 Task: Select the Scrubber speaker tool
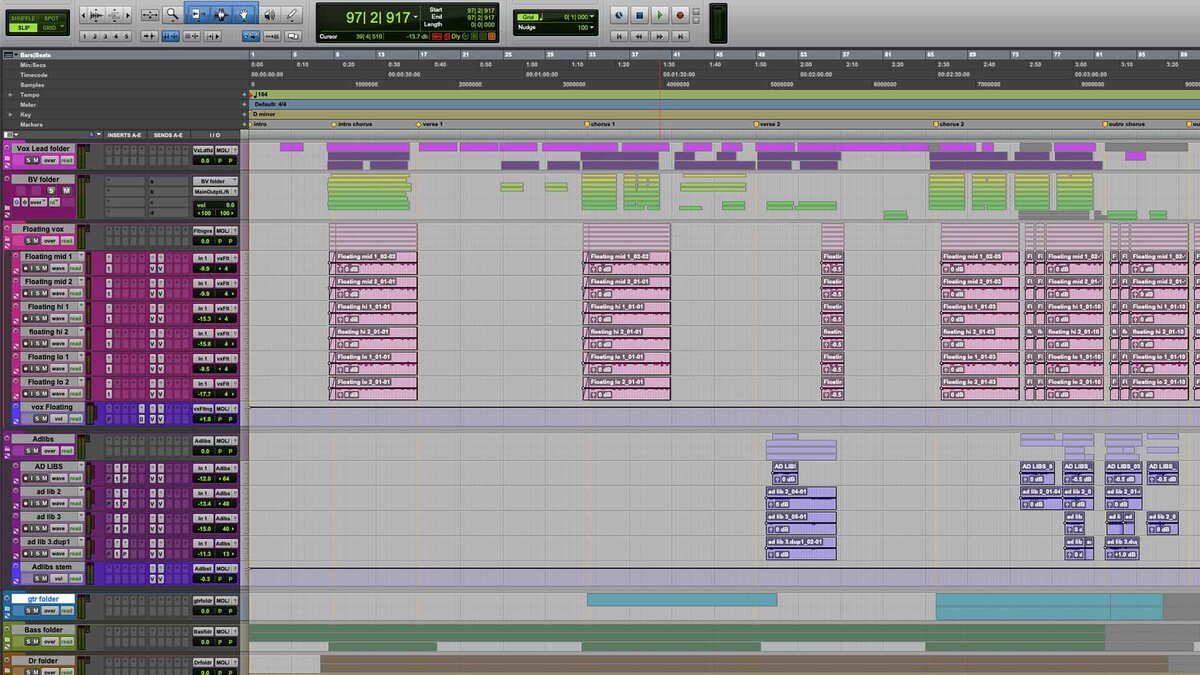(270, 14)
